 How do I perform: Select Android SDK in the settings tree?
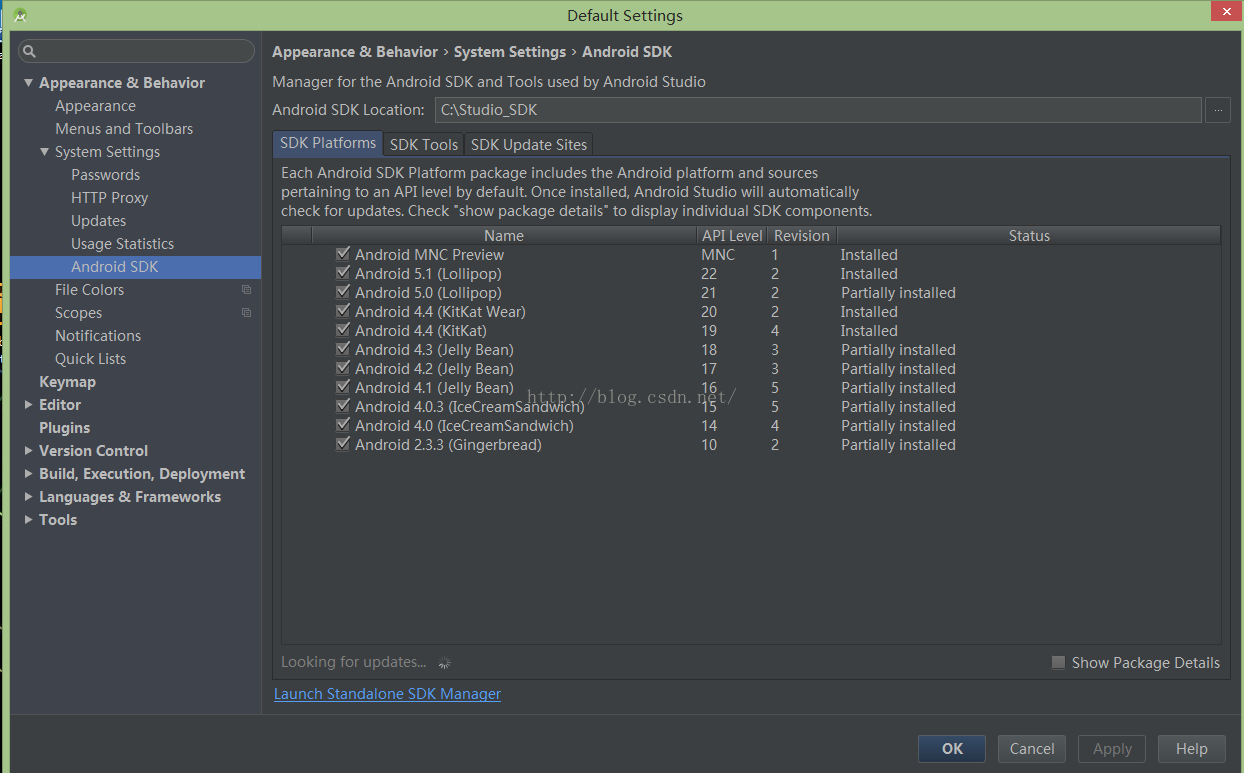point(115,267)
